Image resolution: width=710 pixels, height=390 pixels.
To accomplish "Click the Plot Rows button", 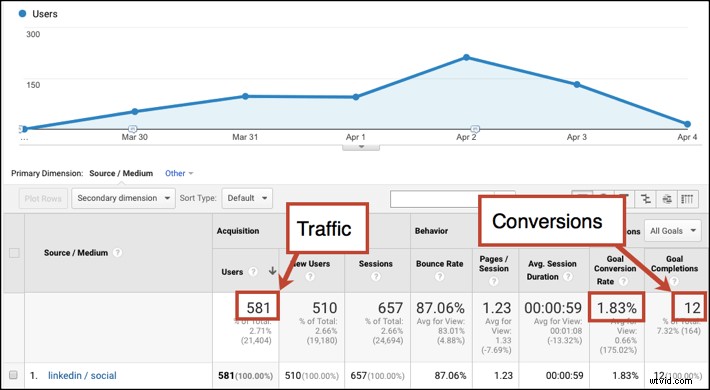I will (43, 198).
